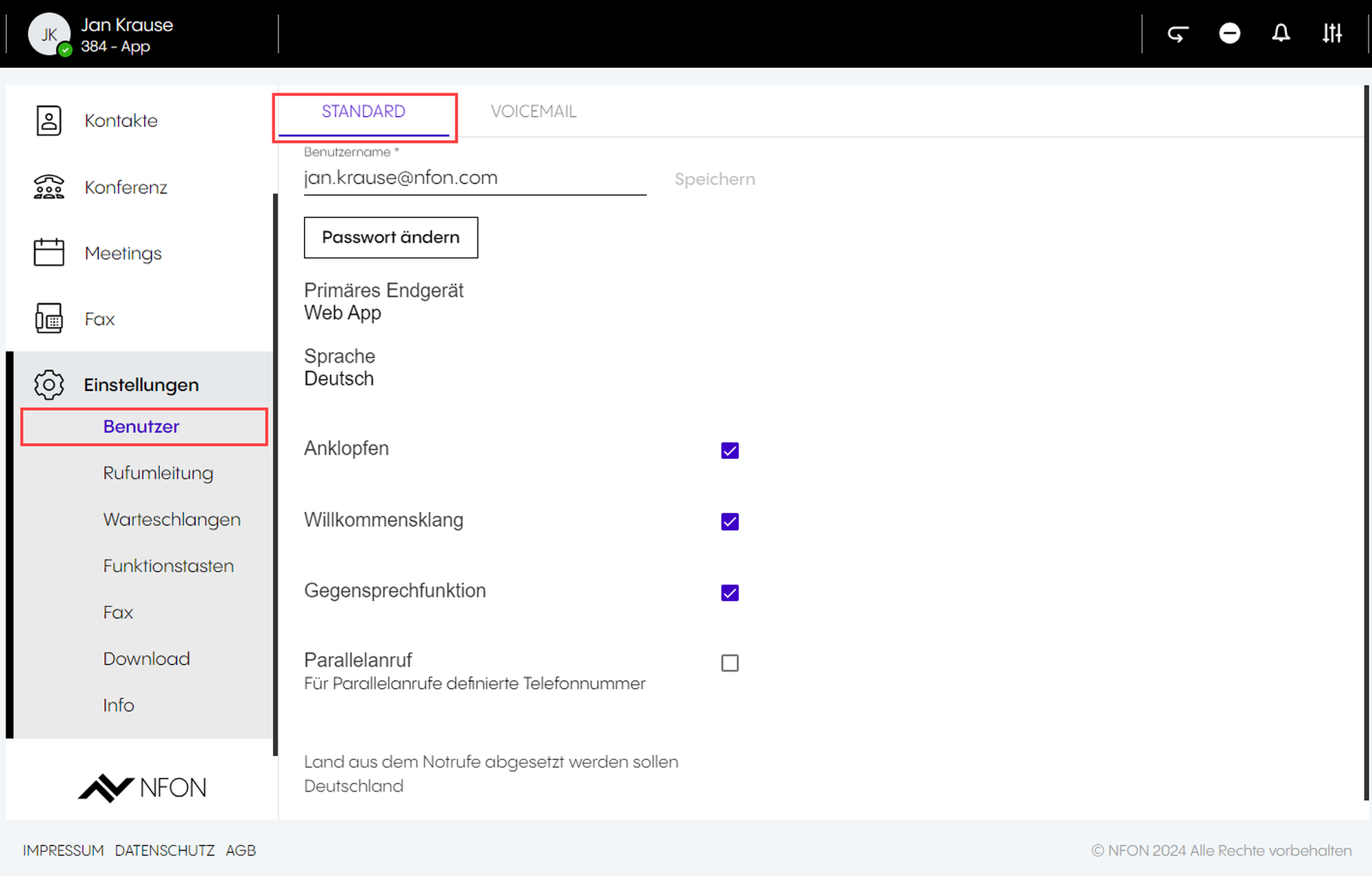Screen dimensions: 1372x876
Task: Click the JK user avatar
Action: [x=49, y=34]
